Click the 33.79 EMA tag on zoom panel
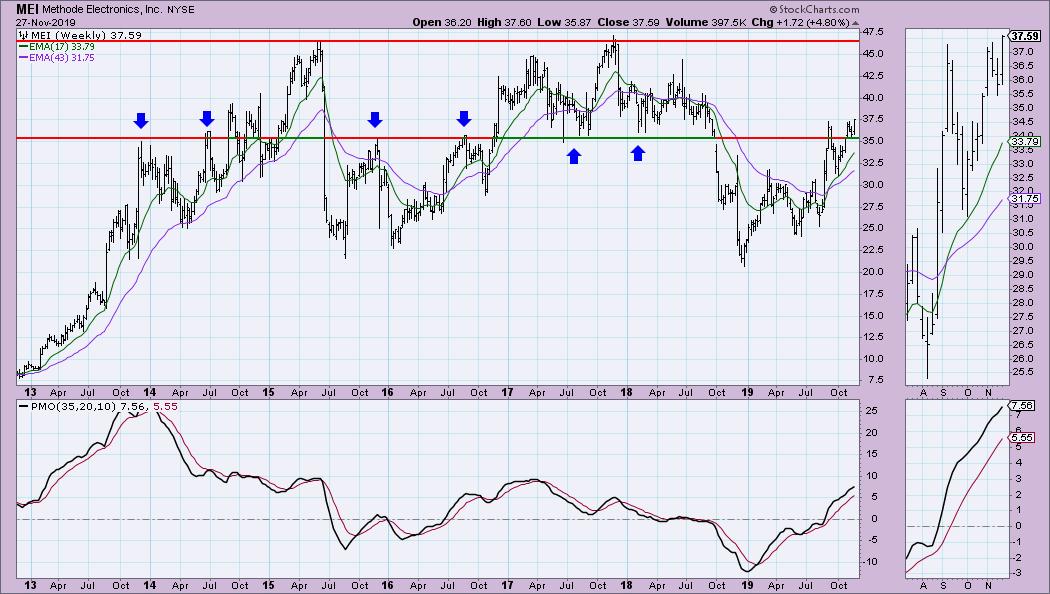Screen dimensions: 1050x594 point(1025,141)
